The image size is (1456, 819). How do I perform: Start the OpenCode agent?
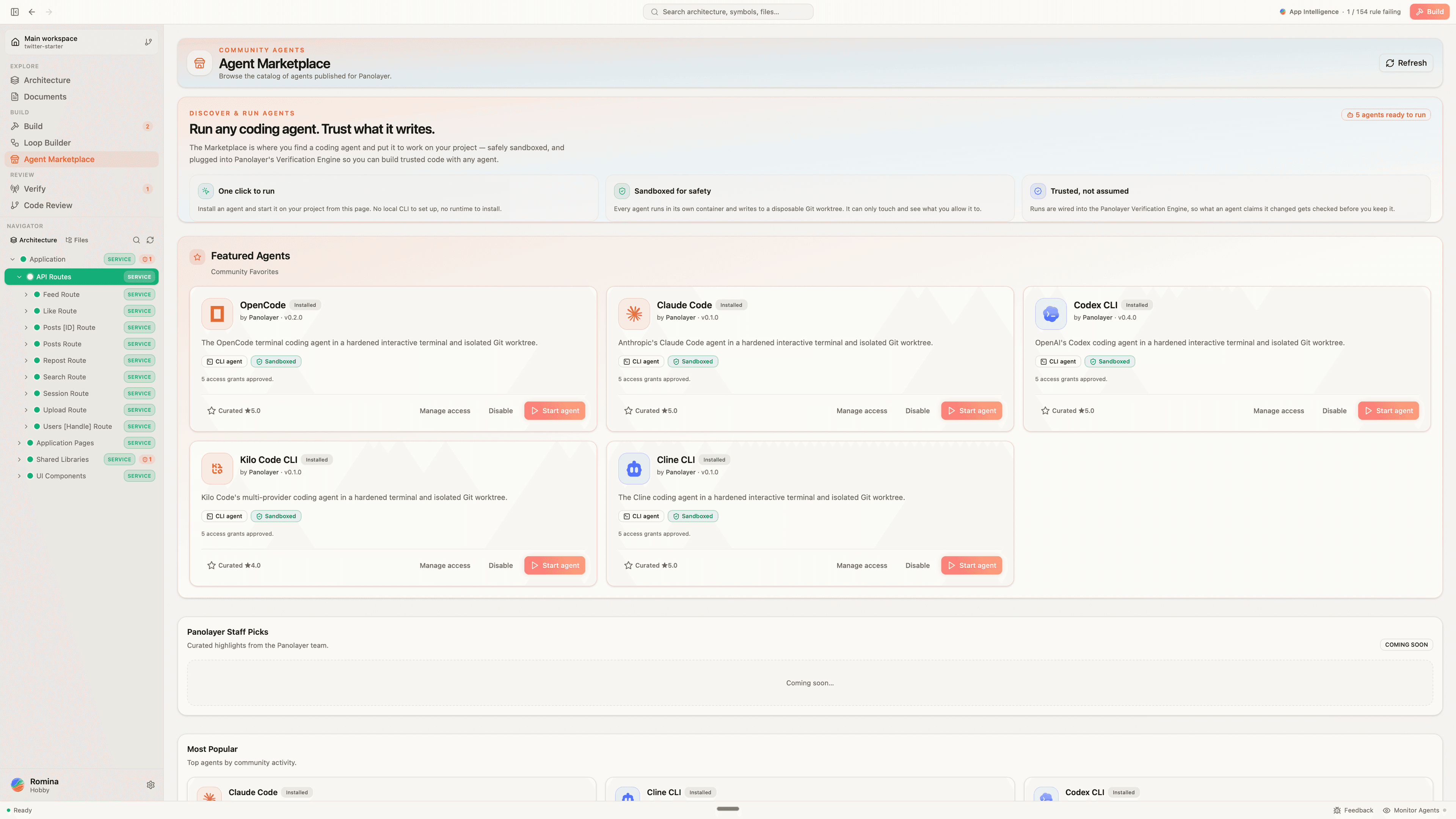click(x=554, y=411)
